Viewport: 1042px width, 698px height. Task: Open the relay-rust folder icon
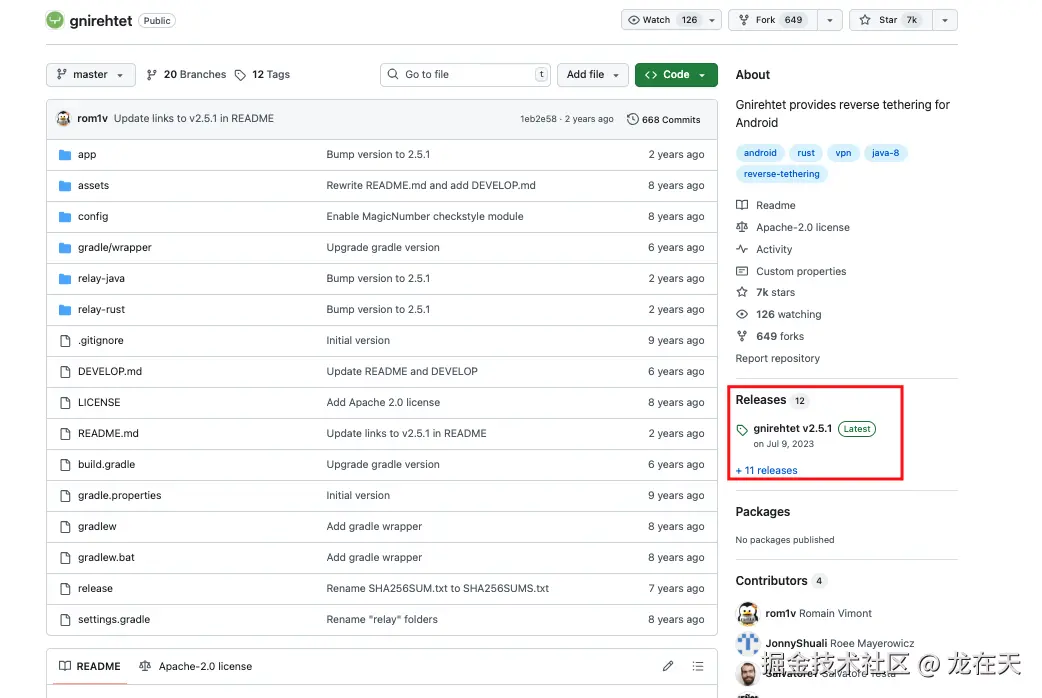[64, 310]
